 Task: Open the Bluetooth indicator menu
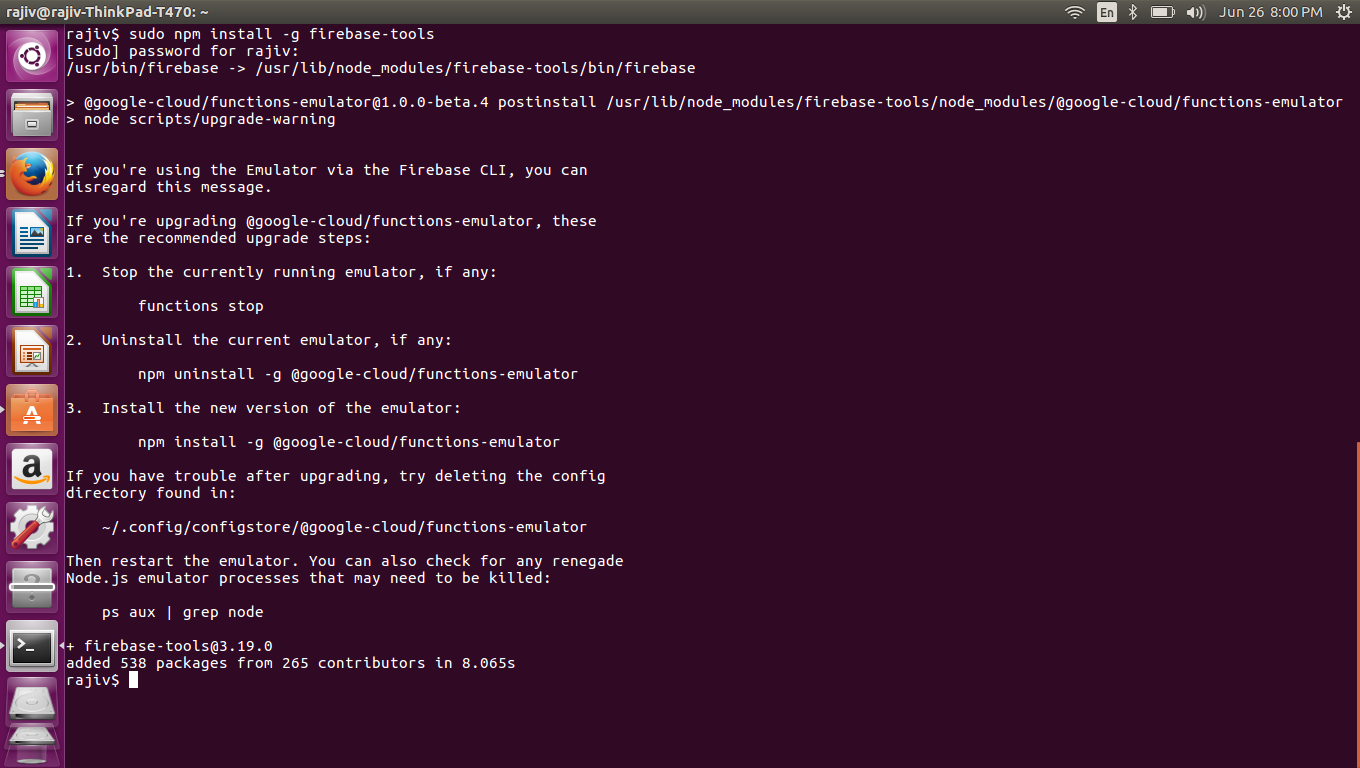(x=1133, y=12)
